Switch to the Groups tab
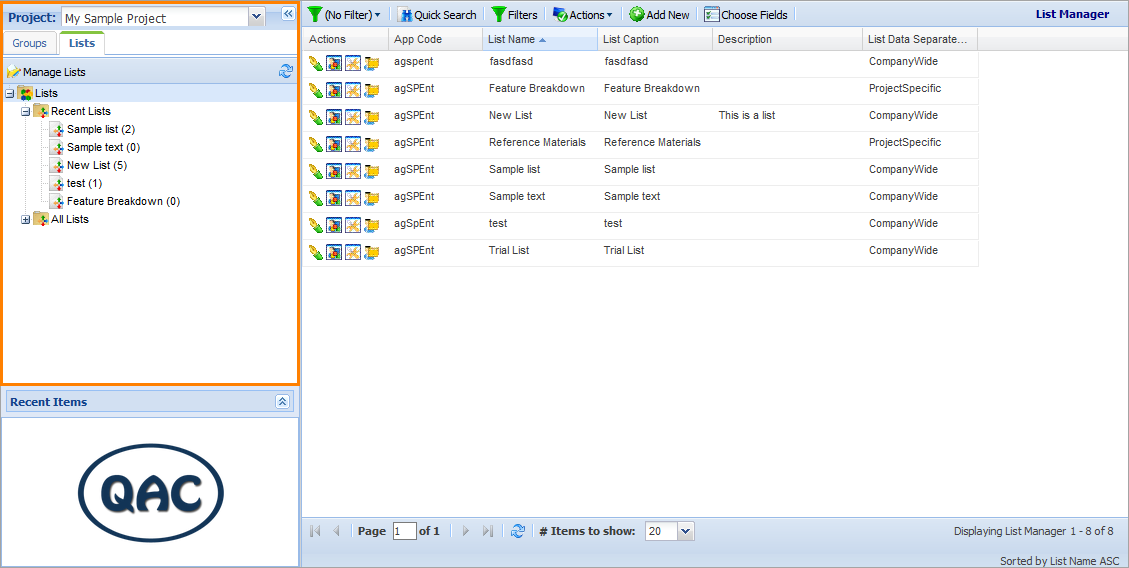 click(x=30, y=43)
